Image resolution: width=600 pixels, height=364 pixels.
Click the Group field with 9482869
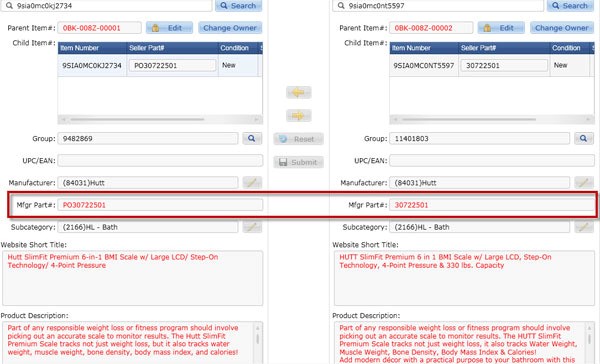coord(148,139)
